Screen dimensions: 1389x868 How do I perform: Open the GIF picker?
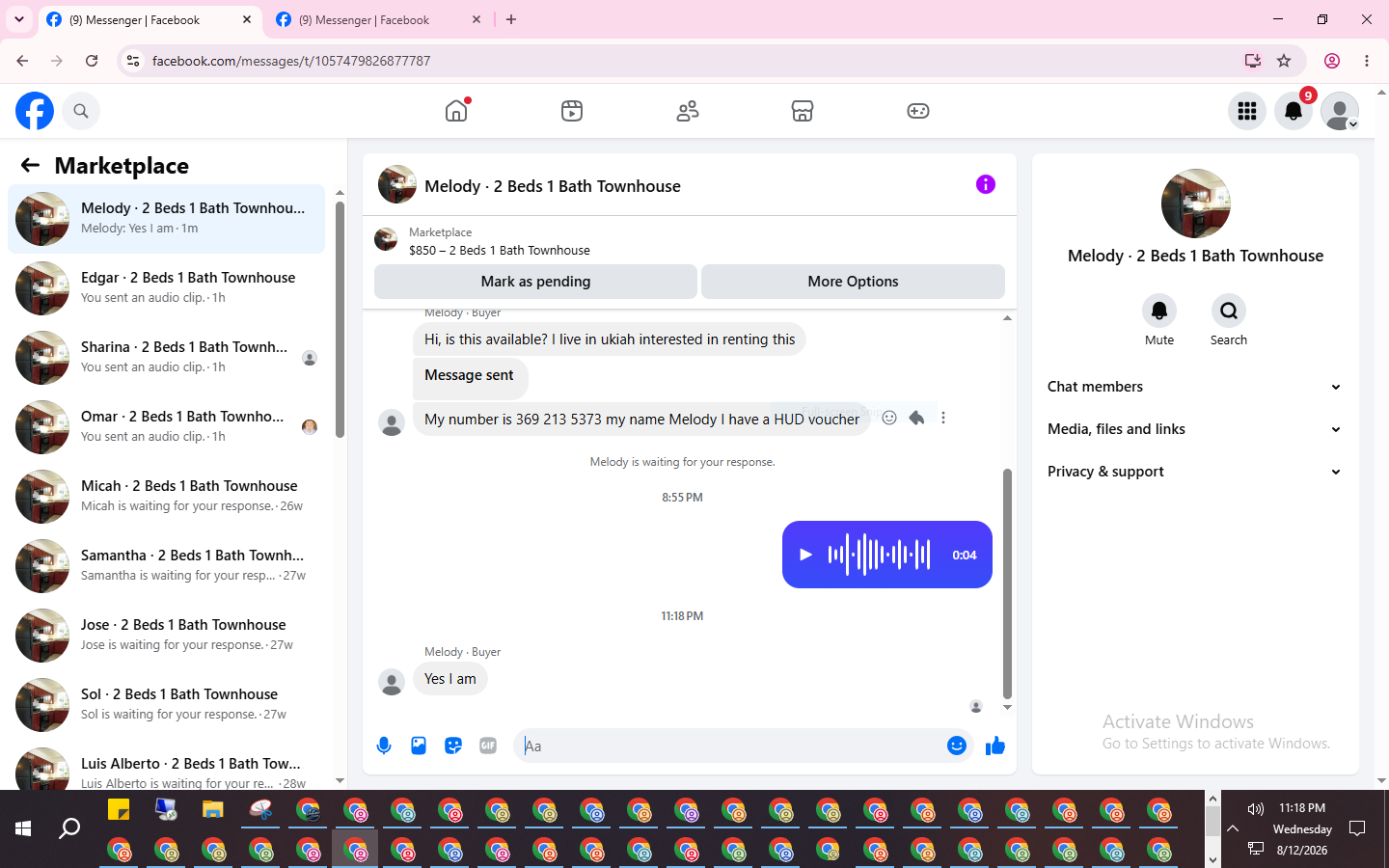coord(488,746)
